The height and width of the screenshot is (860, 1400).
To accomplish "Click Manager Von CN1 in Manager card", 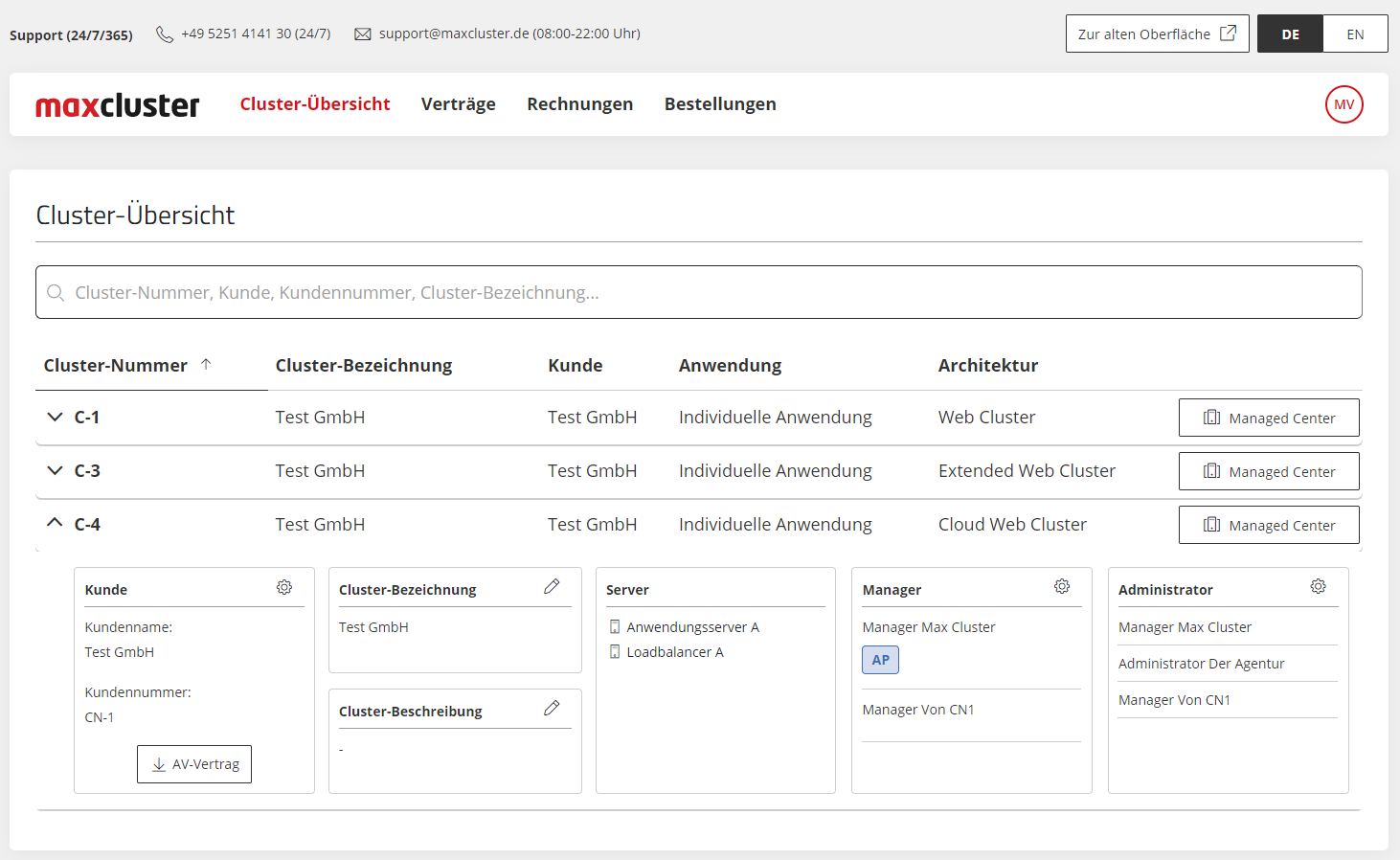I will click(918, 710).
